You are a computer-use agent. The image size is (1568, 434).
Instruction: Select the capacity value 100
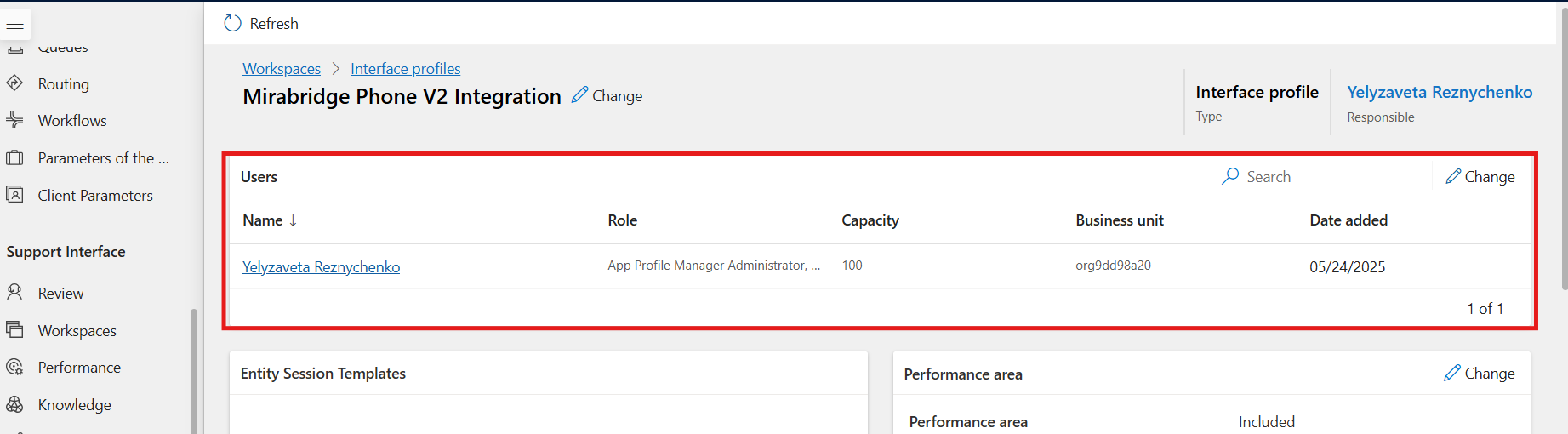point(852,266)
